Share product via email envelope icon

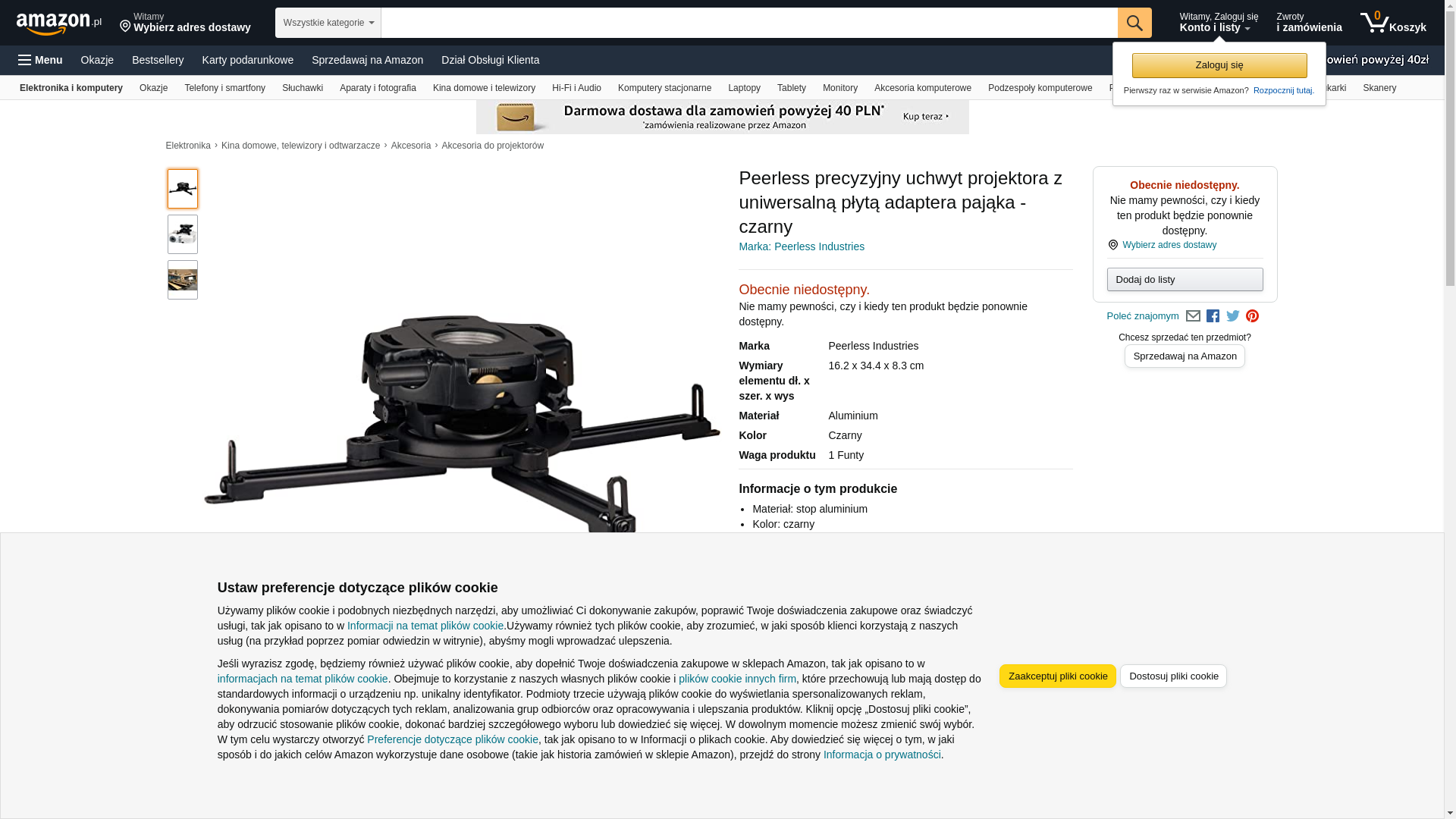(x=1193, y=316)
